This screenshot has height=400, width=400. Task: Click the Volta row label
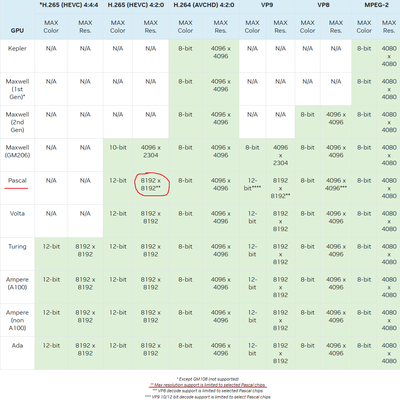[x=17, y=213]
